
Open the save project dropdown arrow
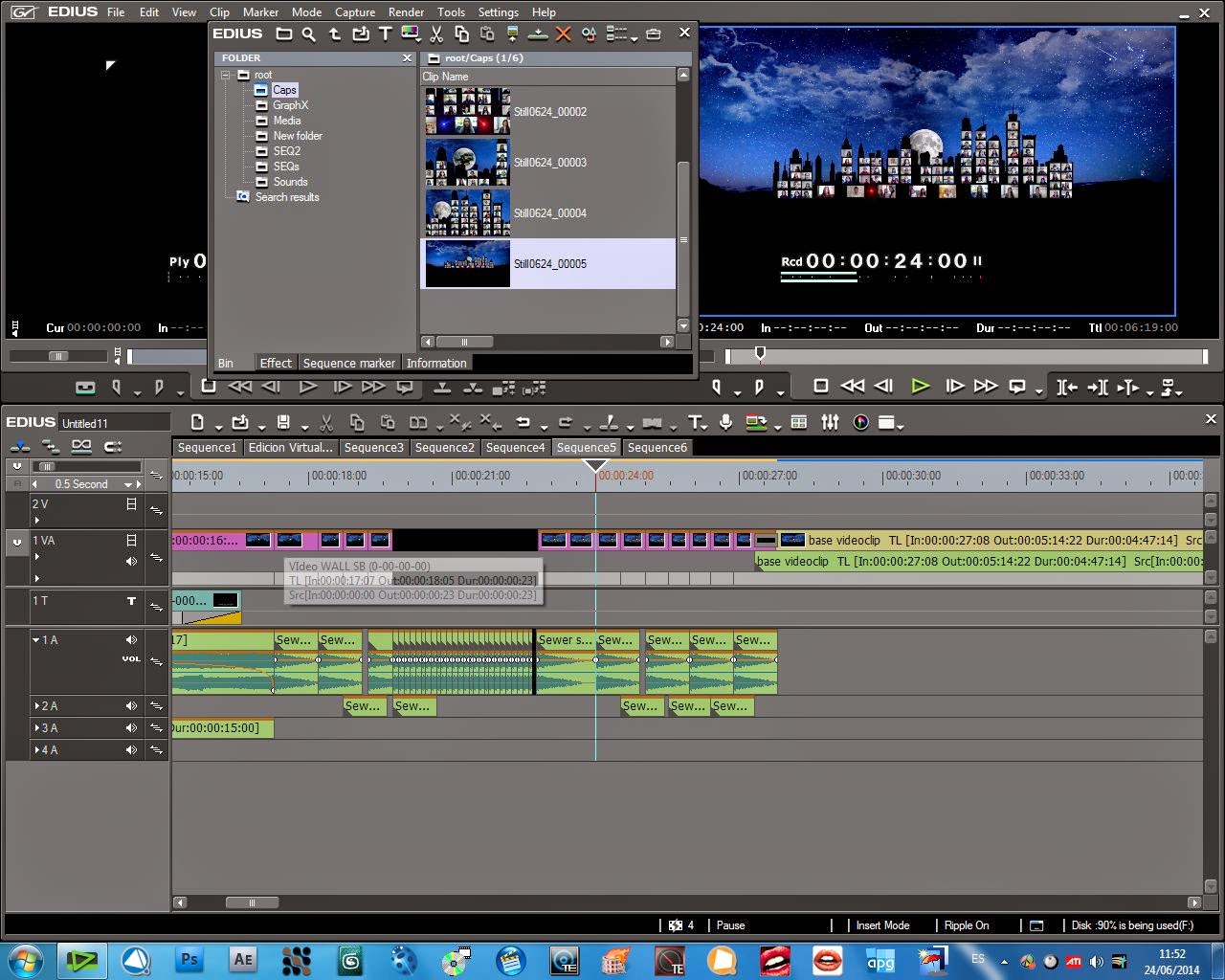pyautogui.click(x=303, y=427)
